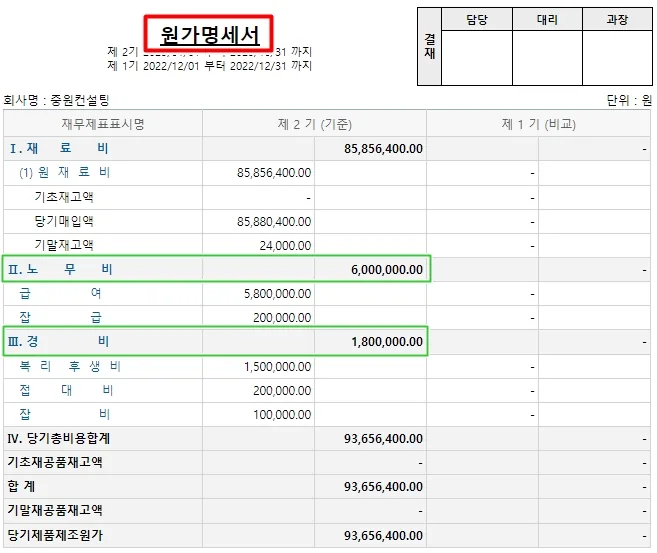
Task: Click the 노무비 total 6,000,000.00
Action: [x=387, y=269]
